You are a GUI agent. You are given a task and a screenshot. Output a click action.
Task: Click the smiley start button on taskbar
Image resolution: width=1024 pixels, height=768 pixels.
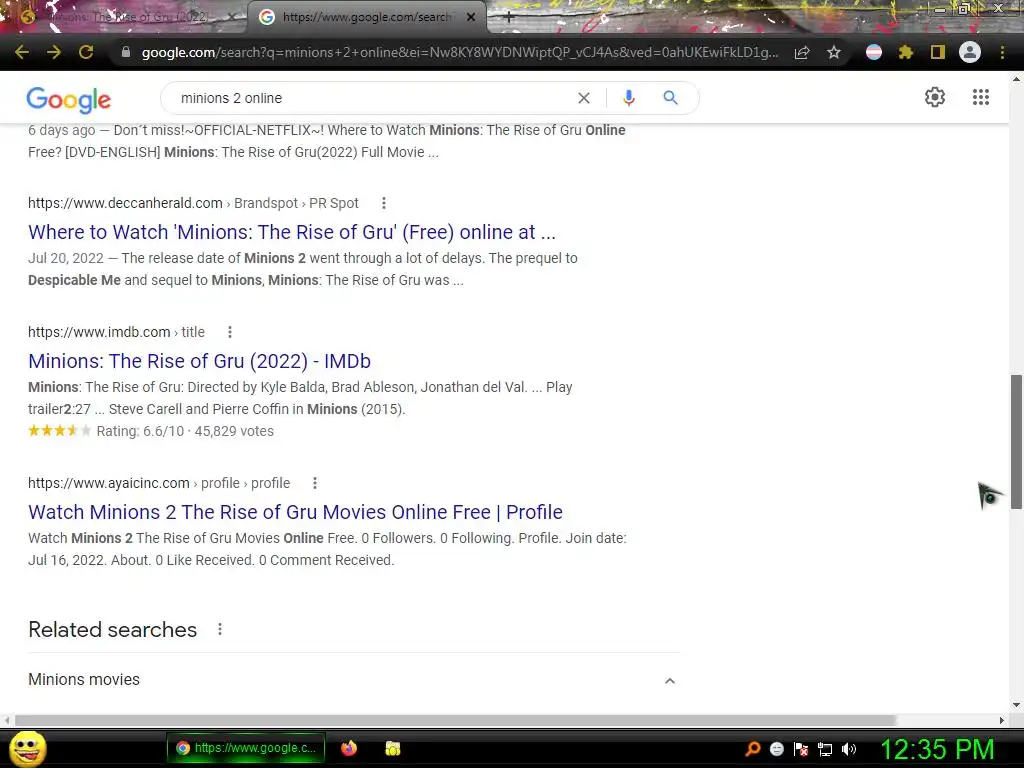click(28, 748)
